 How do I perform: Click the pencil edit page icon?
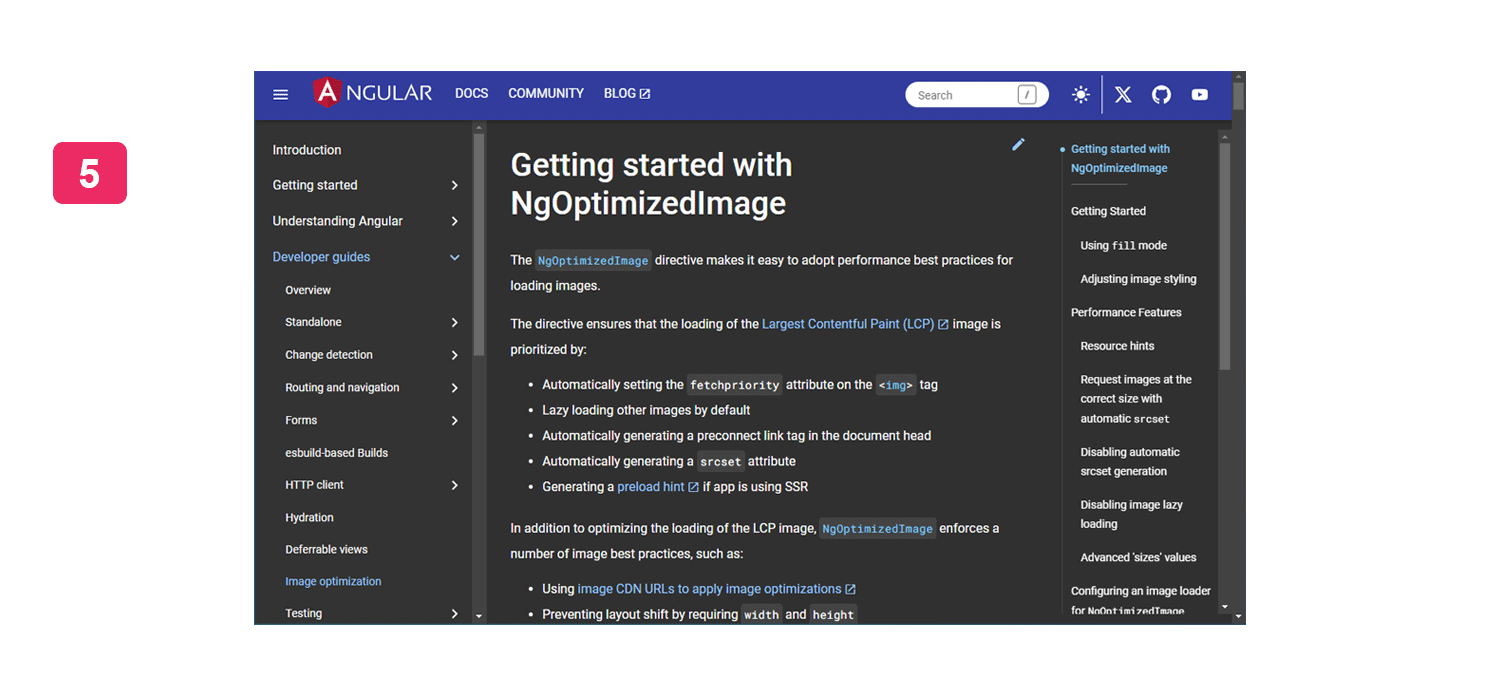pyautogui.click(x=1018, y=145)
